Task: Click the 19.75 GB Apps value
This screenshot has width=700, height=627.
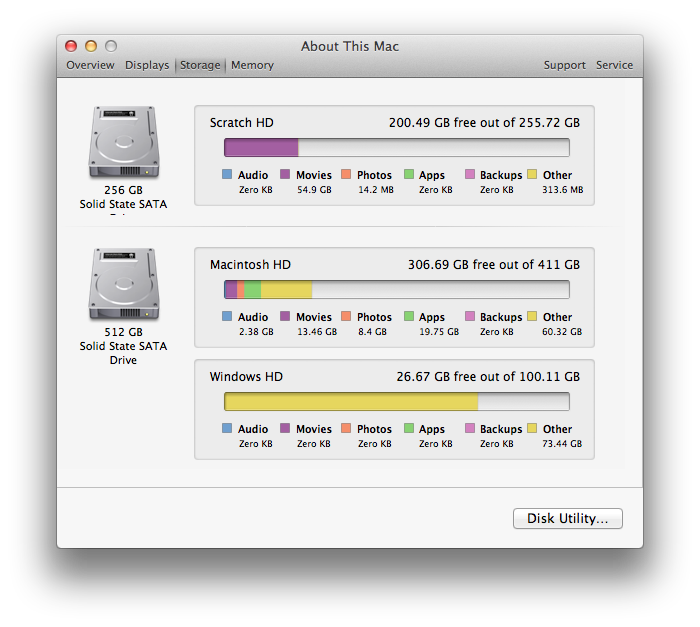Action: (439, 332)
